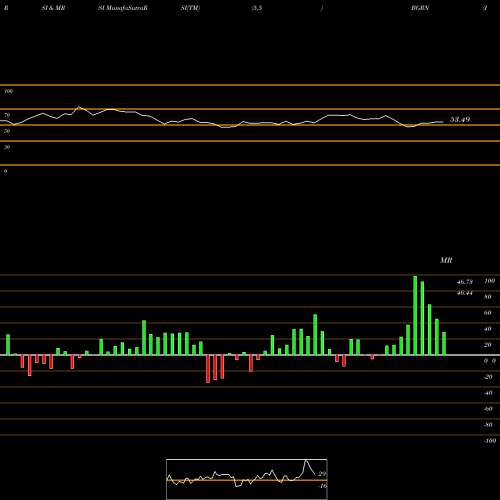Click the RSI axis label 100
The height and width of the screenshot is (500, 500).
[x=9, y=91]
